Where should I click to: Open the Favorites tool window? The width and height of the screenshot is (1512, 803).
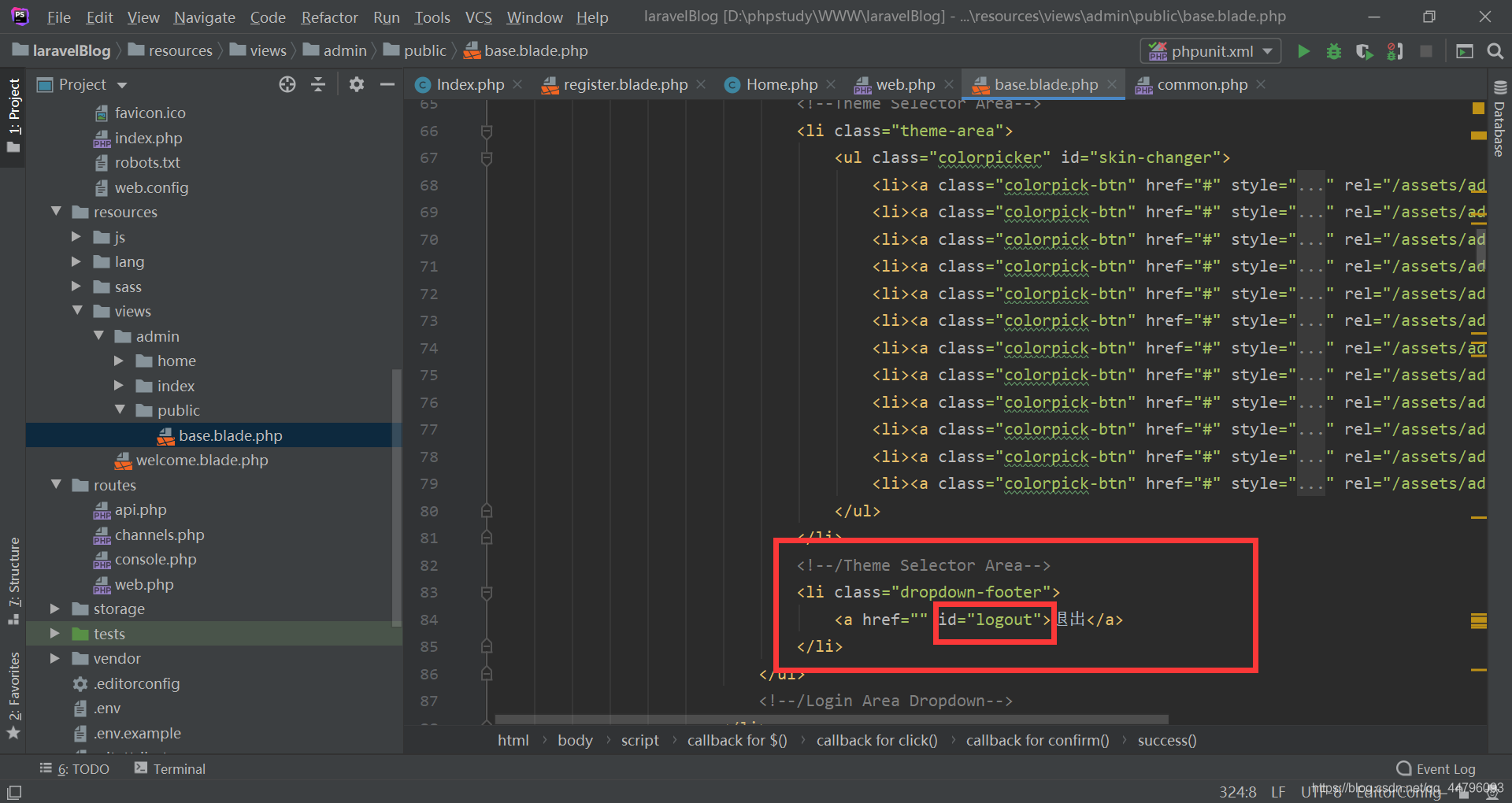click(13, 696)
